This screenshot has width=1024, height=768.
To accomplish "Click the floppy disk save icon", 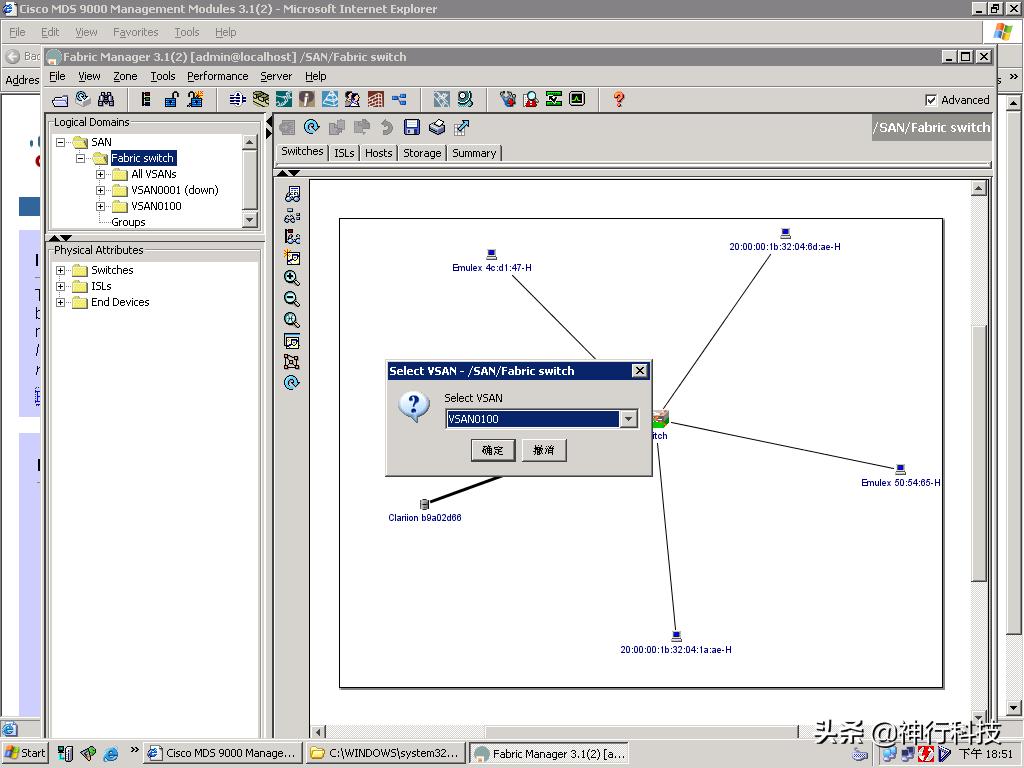I will [x=412, y=127].
